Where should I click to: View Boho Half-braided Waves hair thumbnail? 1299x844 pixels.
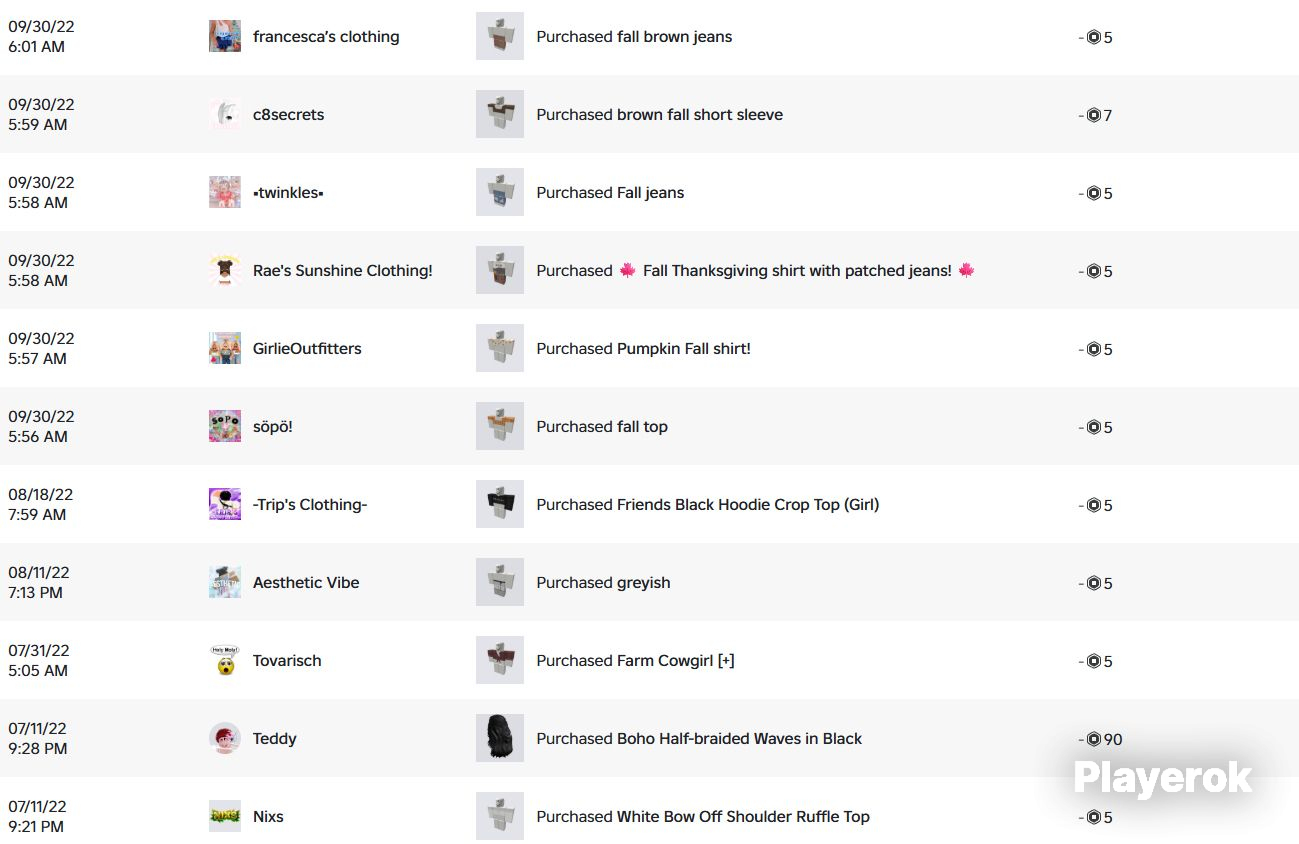pos(500,738)
